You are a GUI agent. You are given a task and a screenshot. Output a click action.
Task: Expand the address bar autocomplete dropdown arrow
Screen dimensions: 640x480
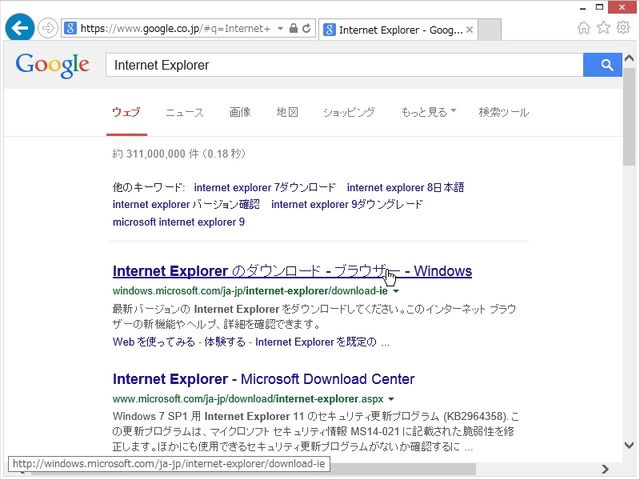(x=280, y=29)
